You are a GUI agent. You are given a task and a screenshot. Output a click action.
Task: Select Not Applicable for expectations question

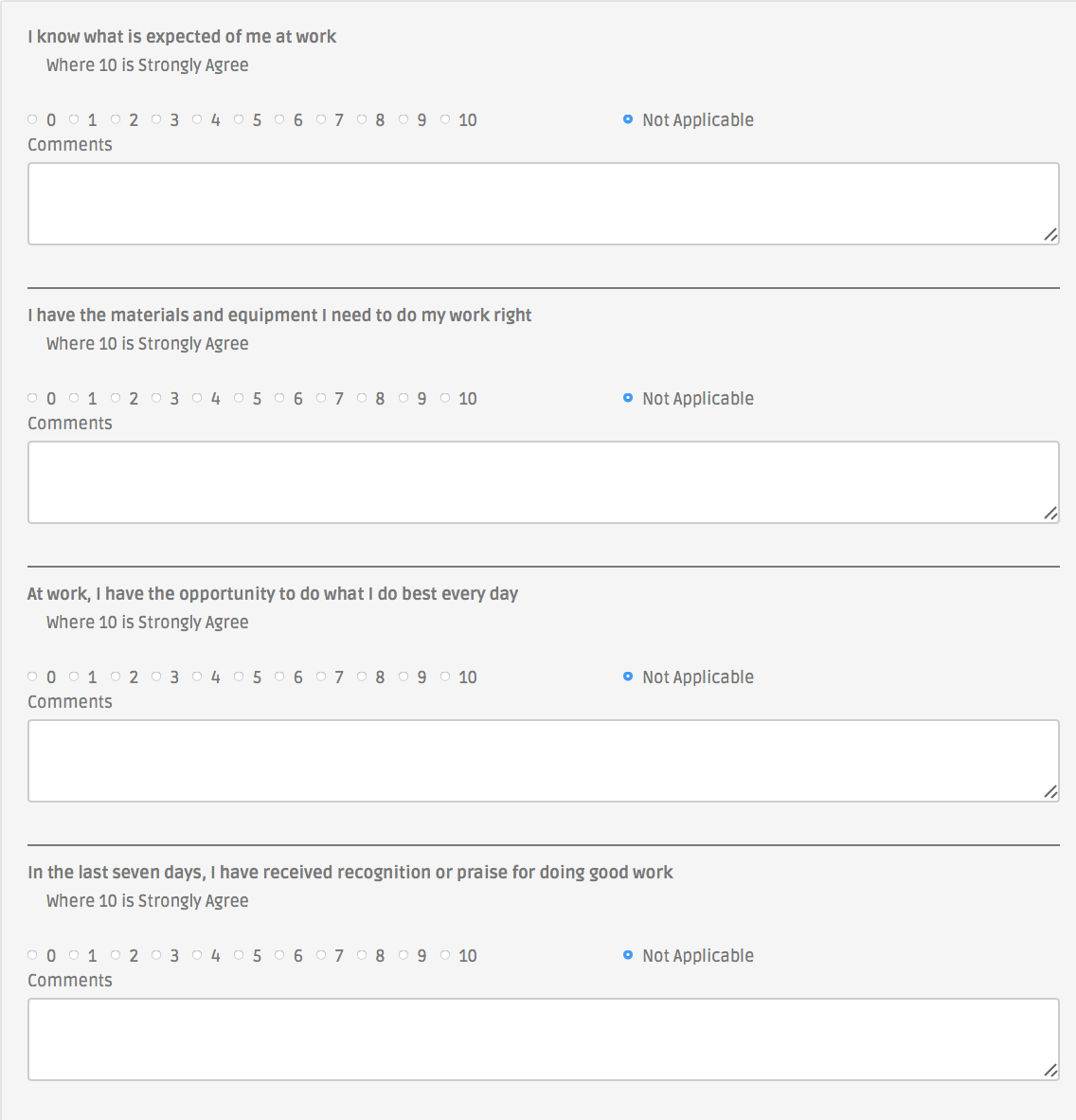click(627, 119)
